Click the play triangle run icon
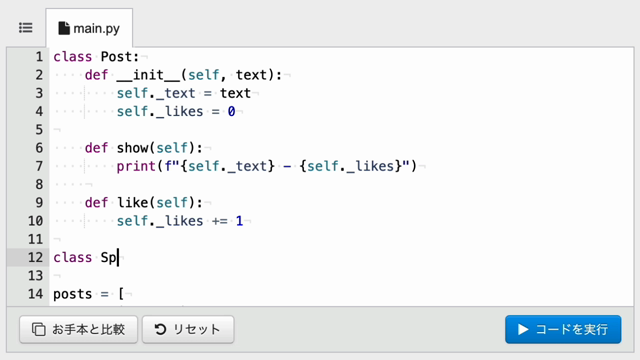The image size is (640, 360). click(x=523, y=329)
